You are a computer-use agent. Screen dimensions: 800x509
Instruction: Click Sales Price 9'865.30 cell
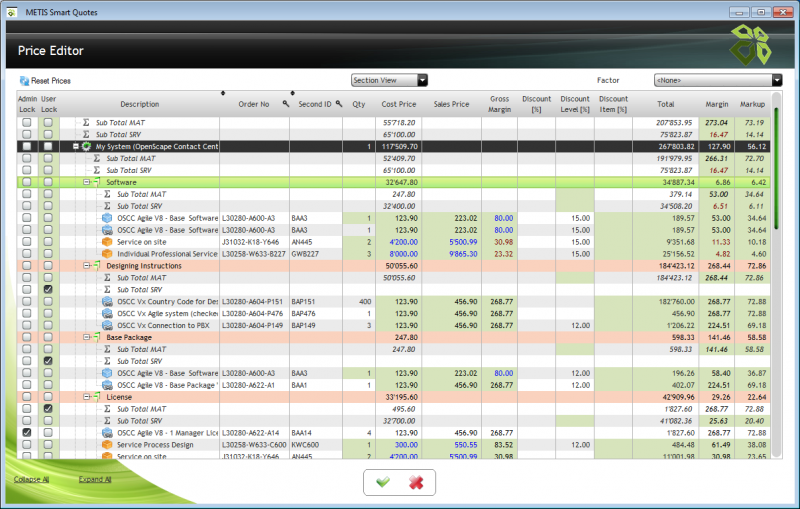point(452,254)
